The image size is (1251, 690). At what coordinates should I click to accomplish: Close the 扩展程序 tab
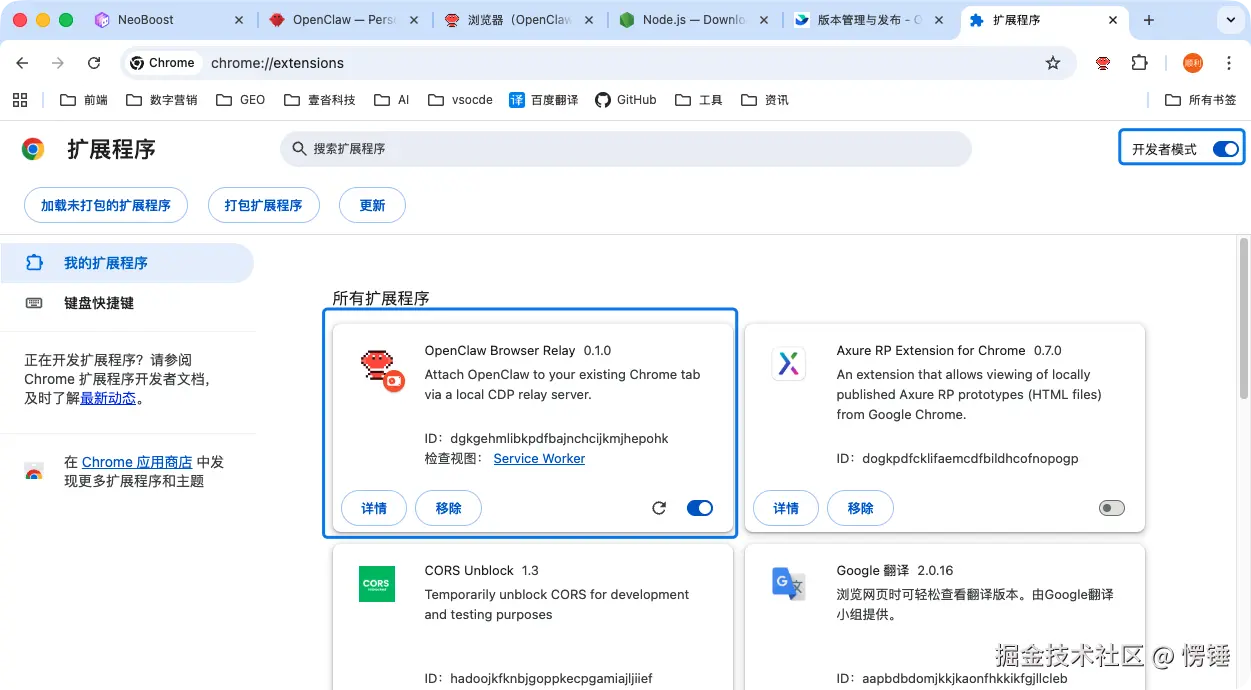1114,20
